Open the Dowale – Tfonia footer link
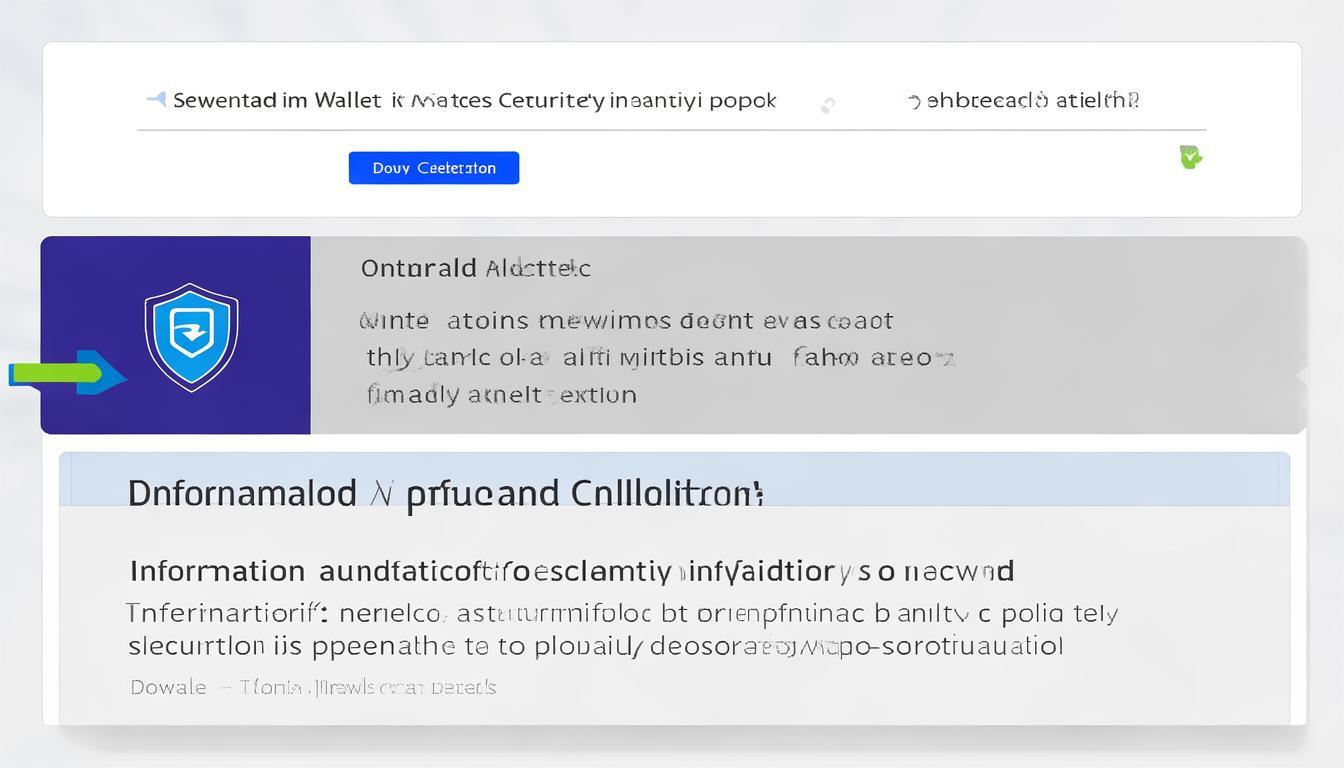The image size is (1344, 768). coord(312,687)
